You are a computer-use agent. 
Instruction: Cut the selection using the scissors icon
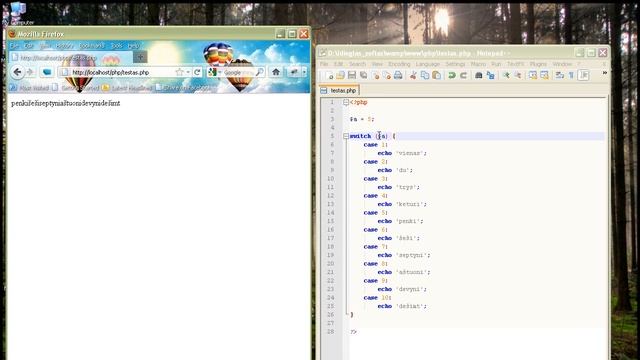[x=413, y=75]
